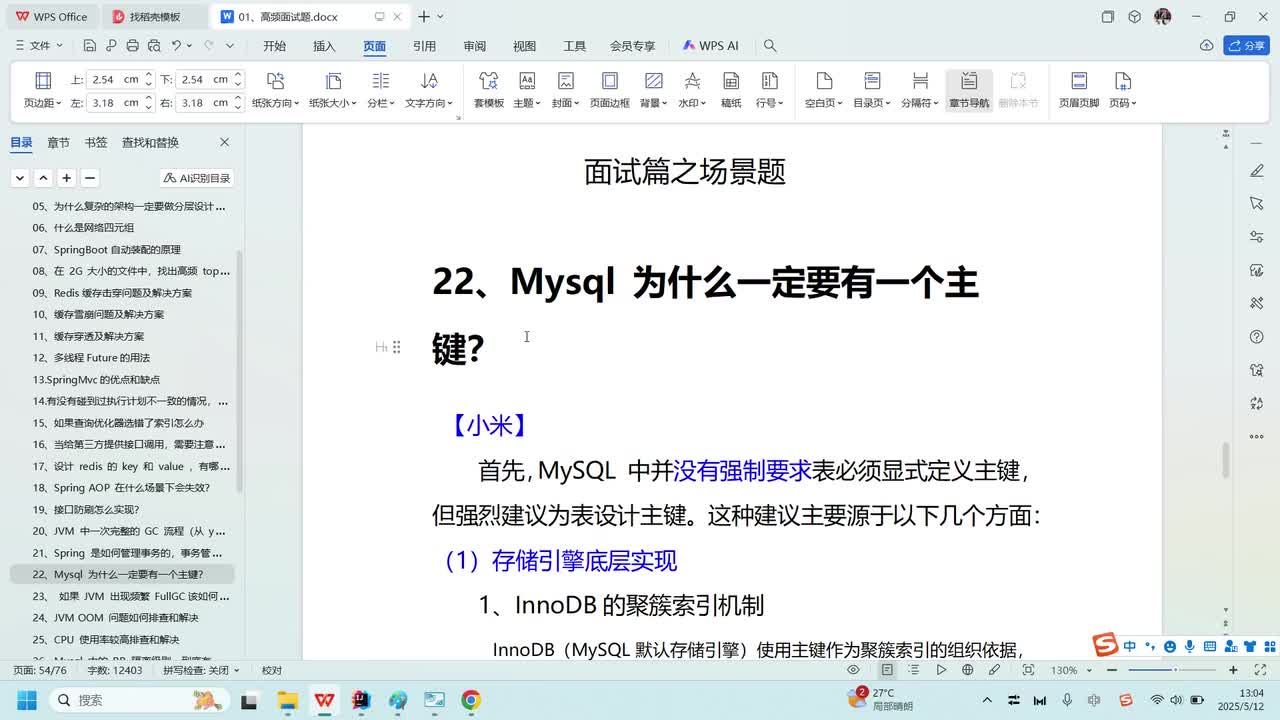Select the 书签 tab in navigation pane
The height and width of the screenshot is (720, 1280).
[x=96, y=142]
